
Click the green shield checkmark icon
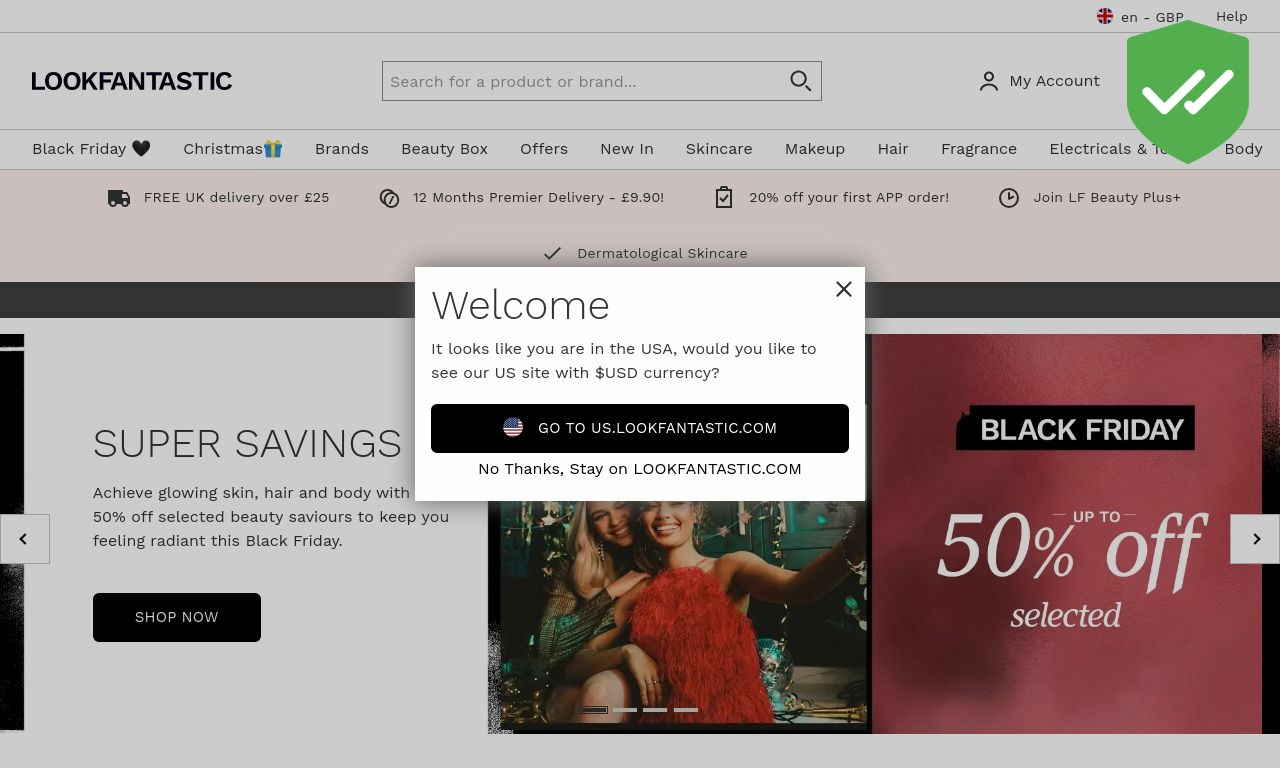[x=1188, y=92]
